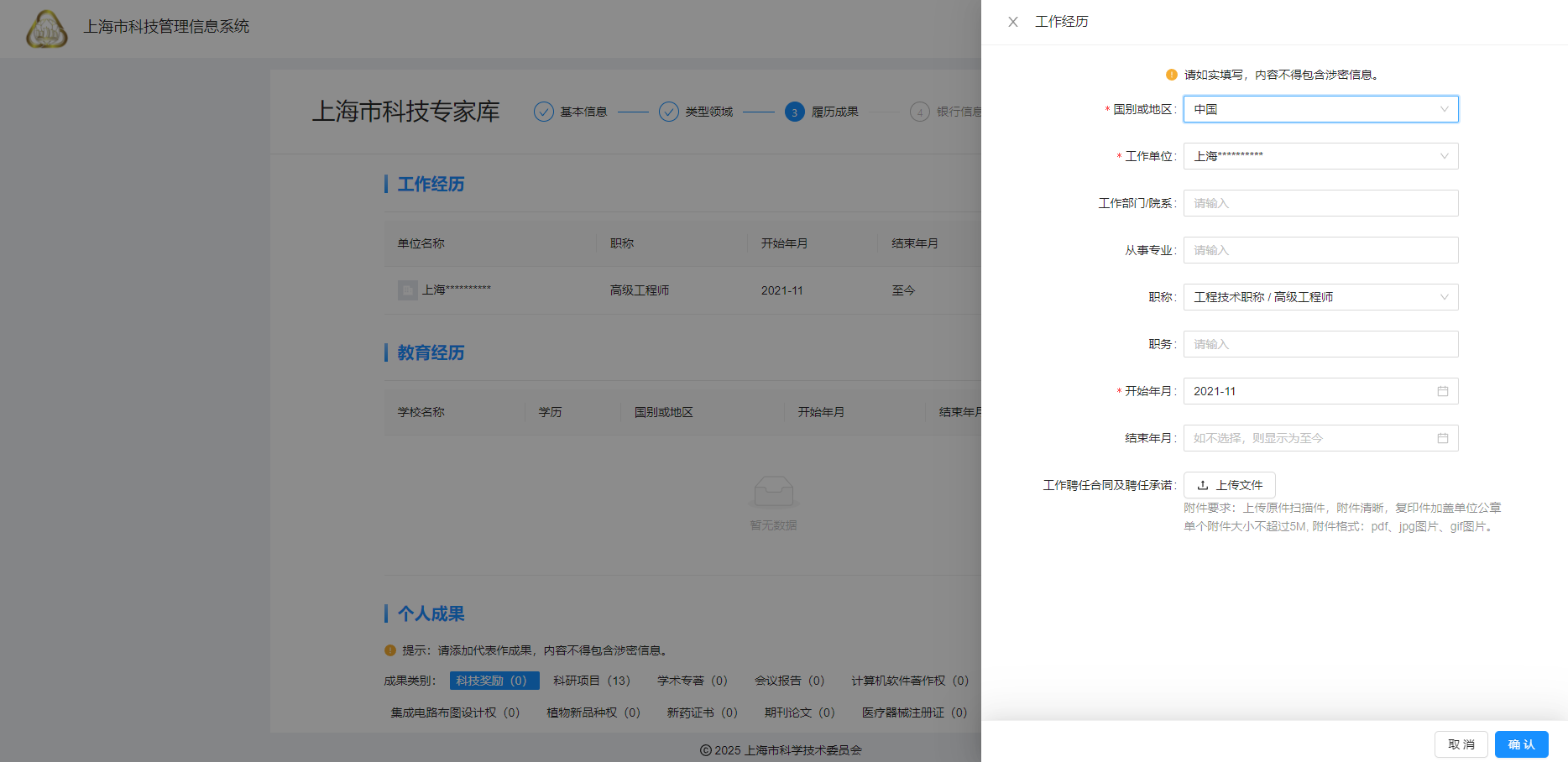Expand the 工作单位 dropdown
This screenshot has height=762, width=1568.
coord(1320,156)
